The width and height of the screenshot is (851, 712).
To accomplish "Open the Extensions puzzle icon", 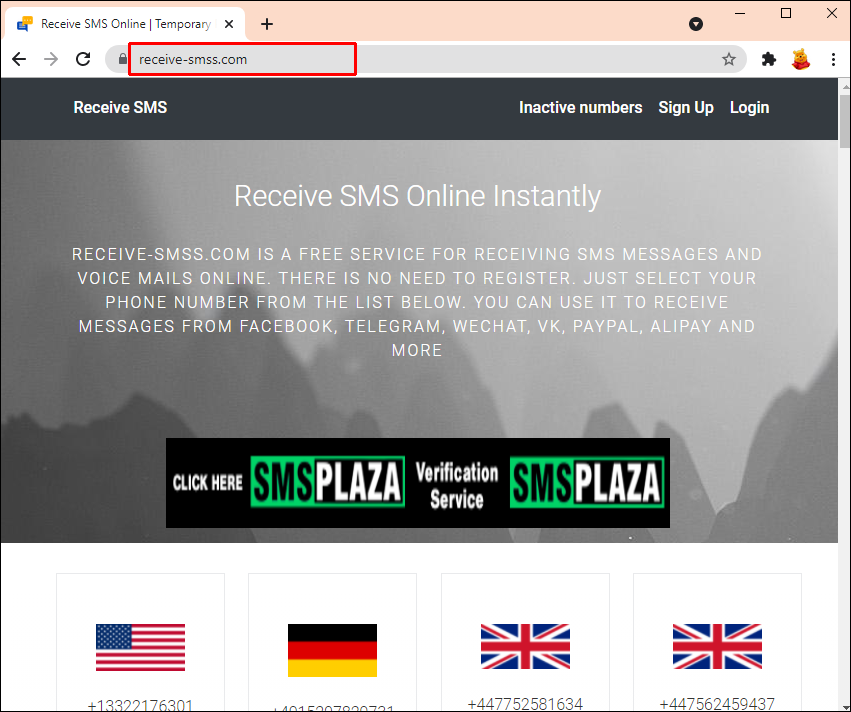I will [769, 59].
